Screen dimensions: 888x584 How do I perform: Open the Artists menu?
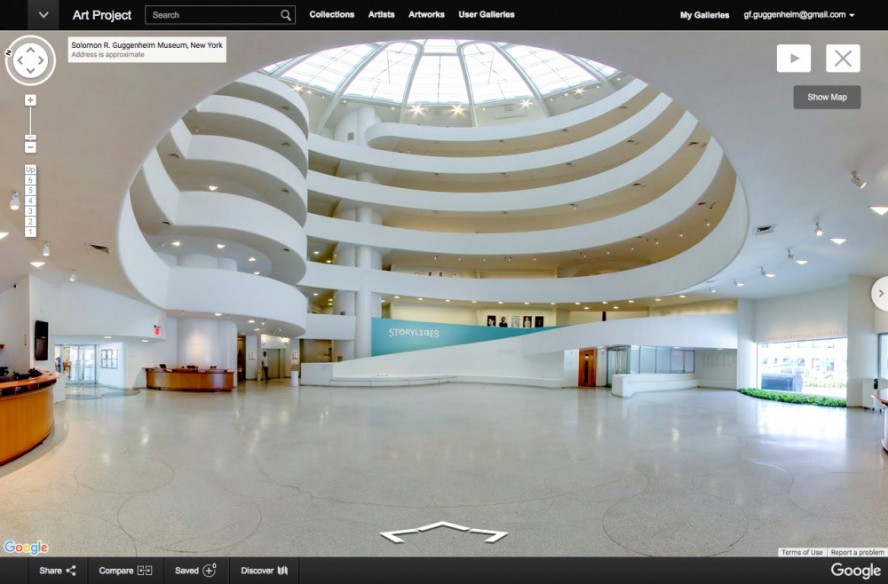381,15
